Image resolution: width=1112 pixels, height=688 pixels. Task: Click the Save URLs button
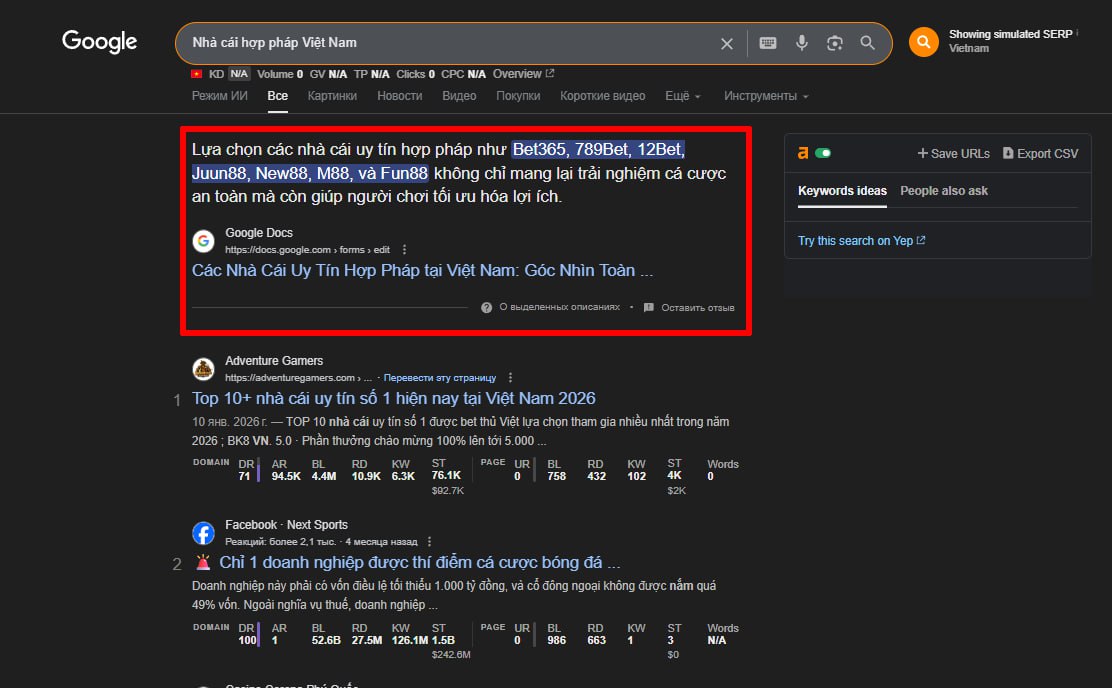coord(953,153)
